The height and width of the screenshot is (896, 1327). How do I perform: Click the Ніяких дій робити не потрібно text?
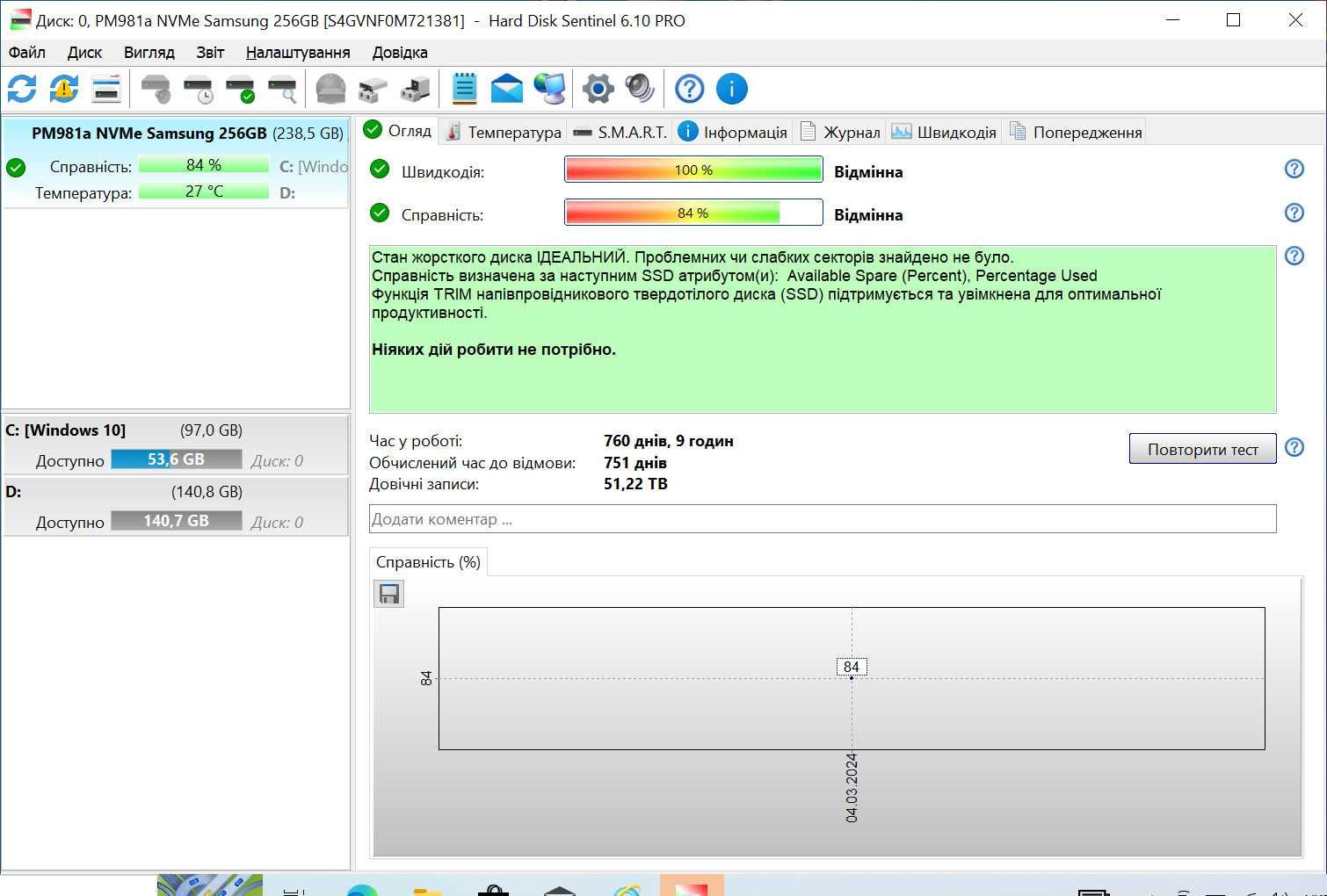pyautogui.click(x=494, y=350)
